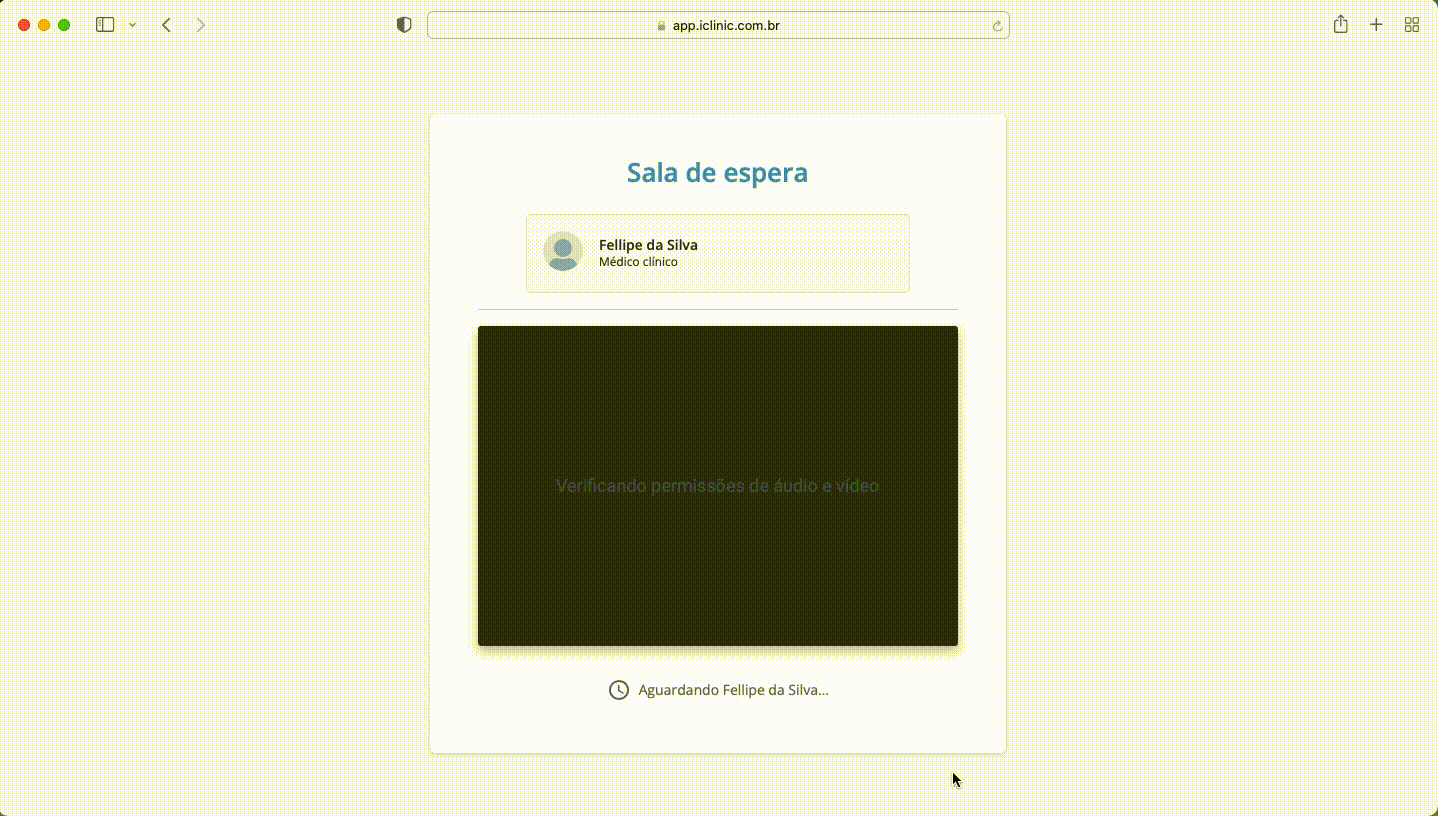1438x816 pixels.
Task: Open a new tab with the plus icon
Action: point(1376,24)
